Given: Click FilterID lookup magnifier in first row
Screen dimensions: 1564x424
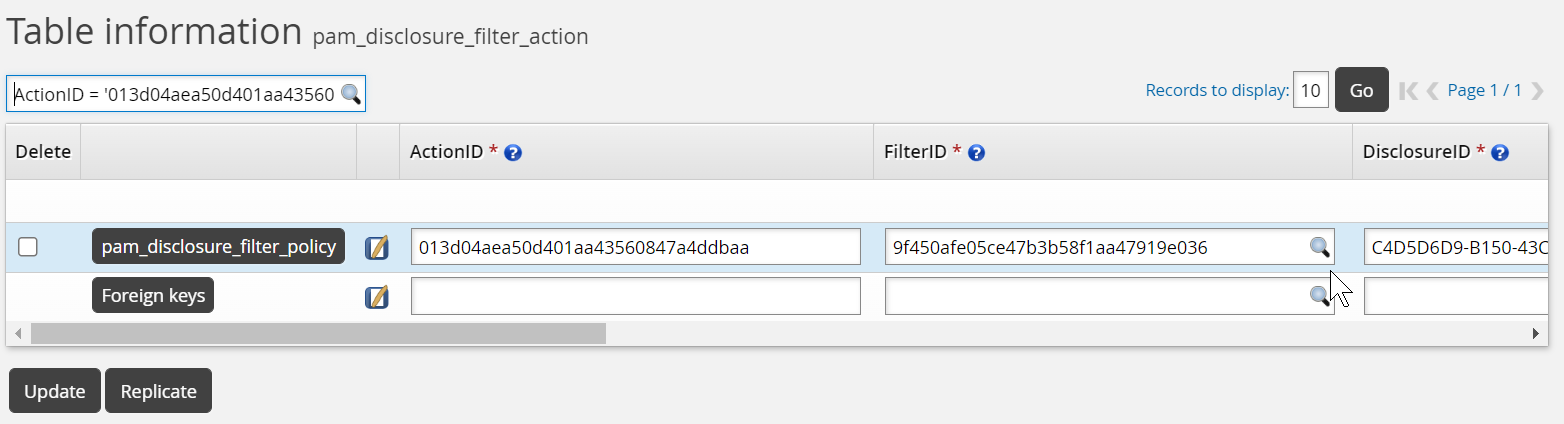Looking at the screenshot, I should 1320,247.
